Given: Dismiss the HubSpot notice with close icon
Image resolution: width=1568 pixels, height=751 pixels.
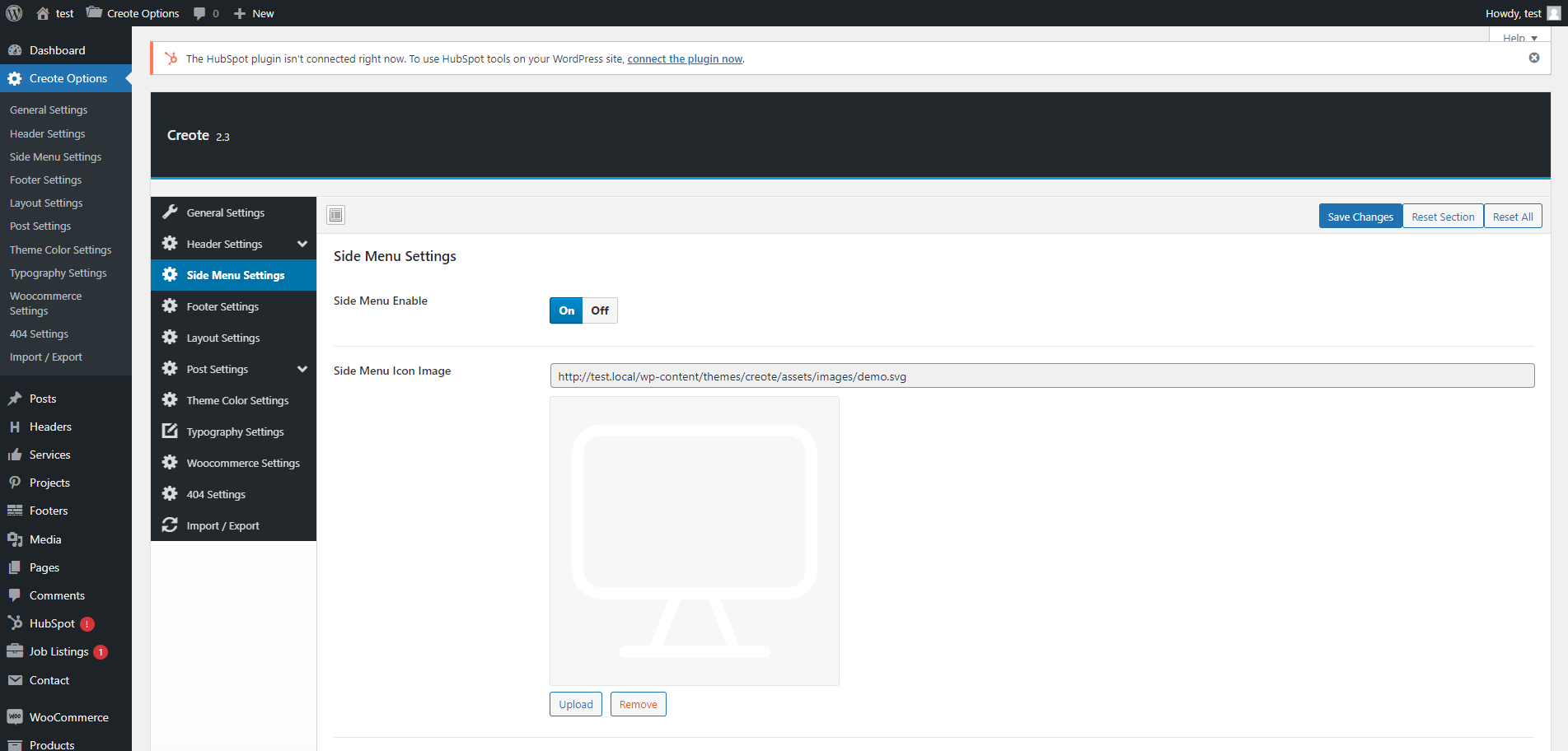Looking at the screenshot, I should [x=1533, y=58].
